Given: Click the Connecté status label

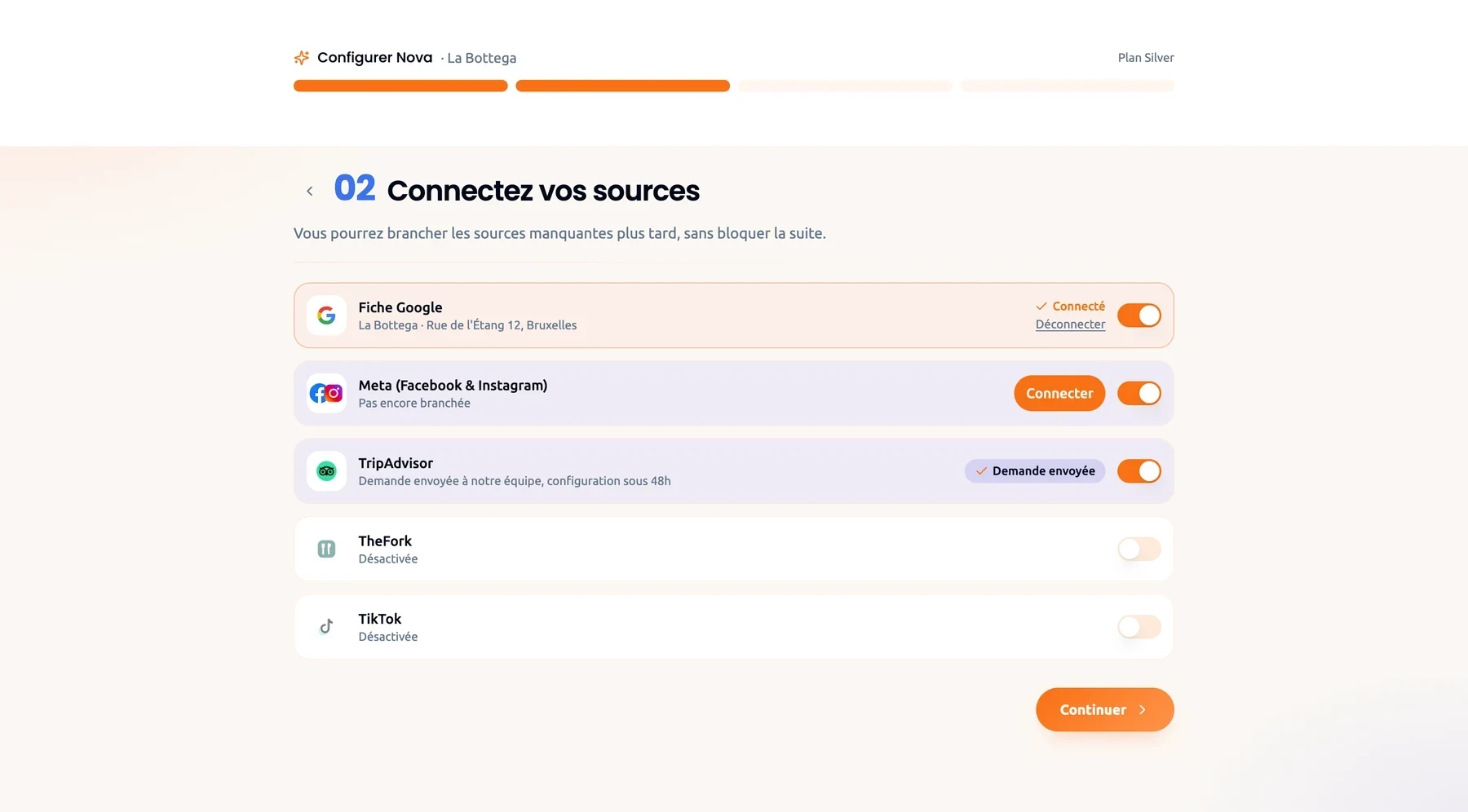Looking at the screenshot, I should point(1071,307).
